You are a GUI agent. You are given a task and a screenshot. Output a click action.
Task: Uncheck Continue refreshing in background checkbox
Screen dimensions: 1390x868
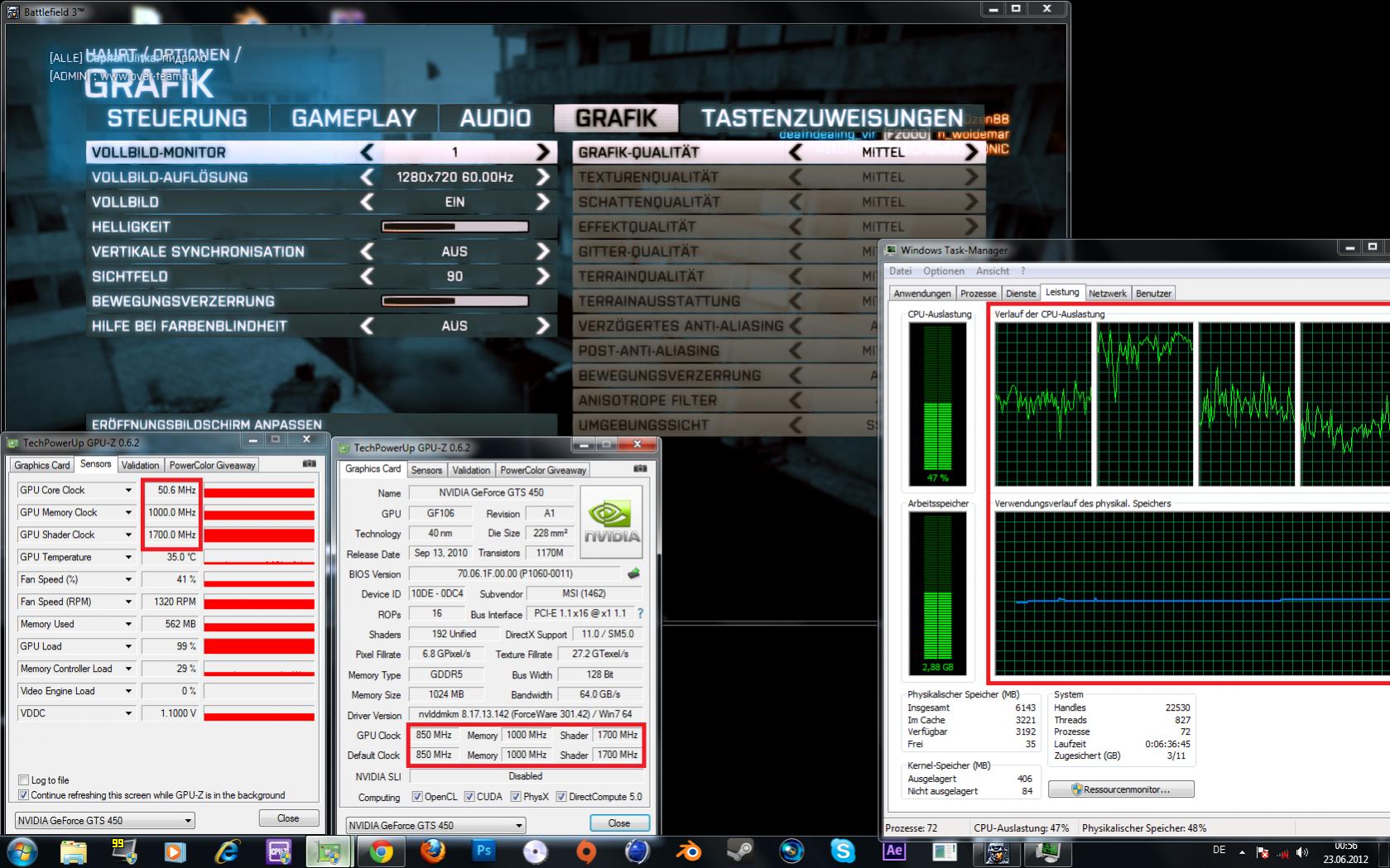(x=23, y=795)
